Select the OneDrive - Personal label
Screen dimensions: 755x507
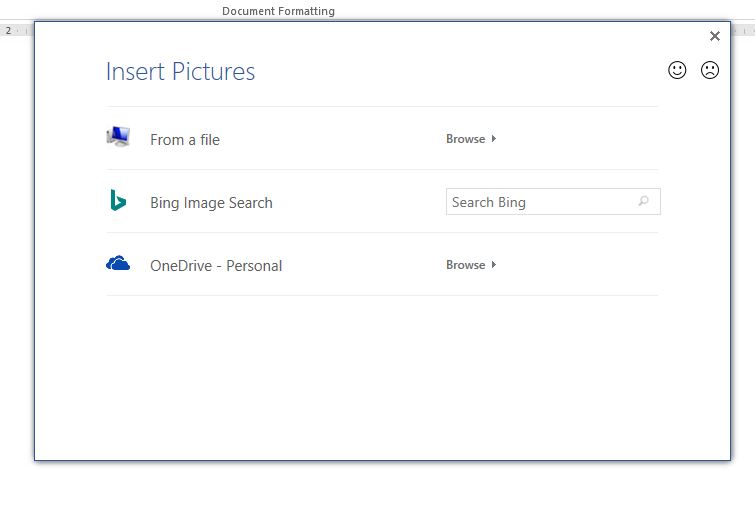tap(216, 266)
